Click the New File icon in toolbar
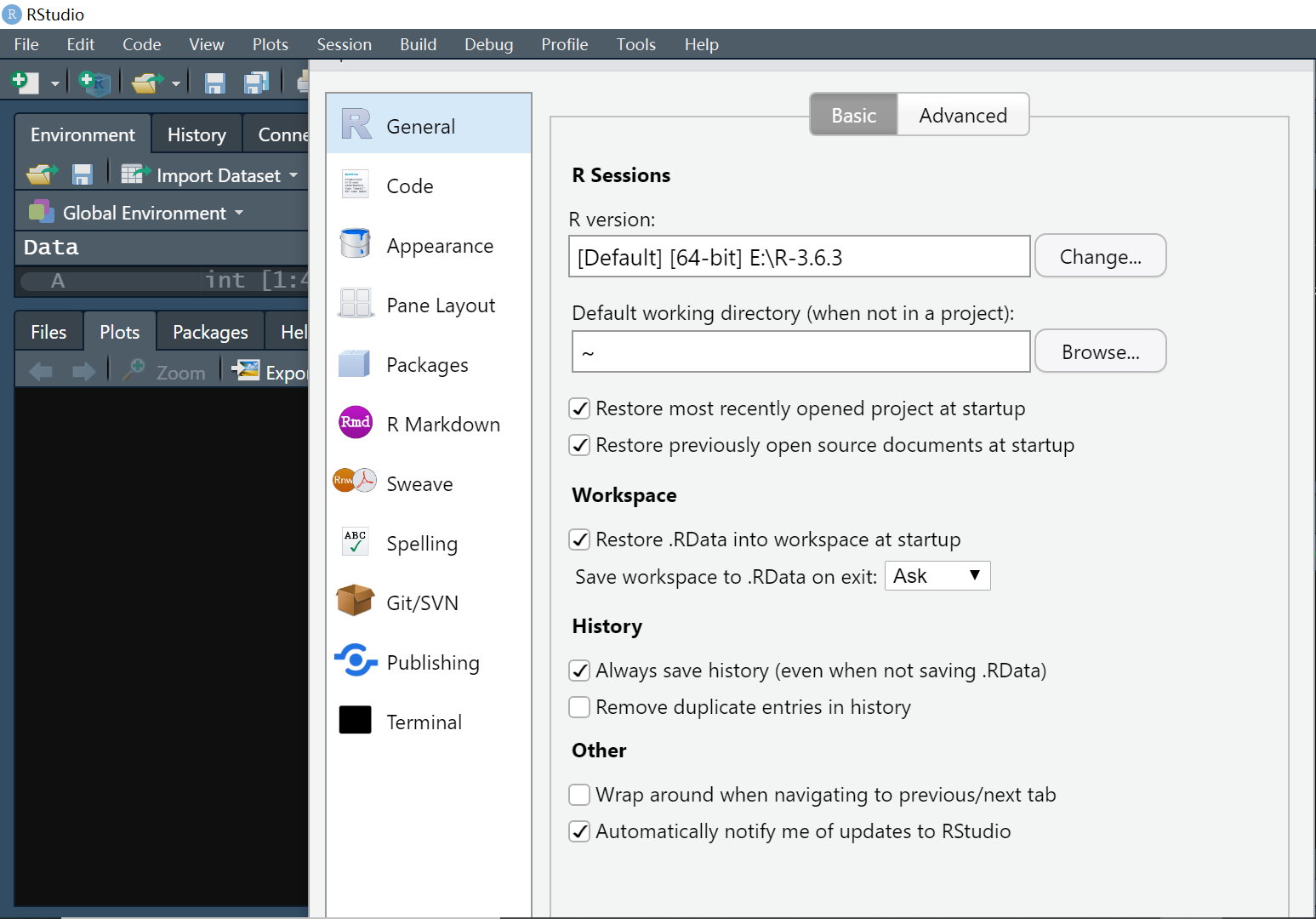 click(25, 83)
